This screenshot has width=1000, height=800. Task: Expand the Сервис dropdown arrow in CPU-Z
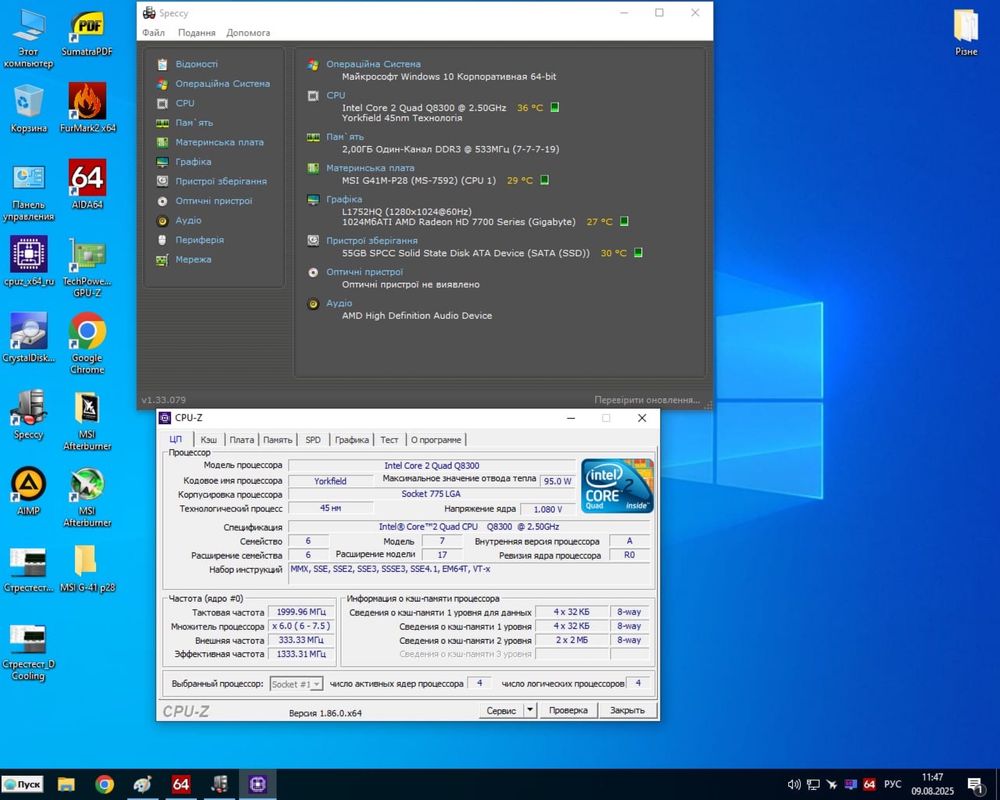click(530, 709)
